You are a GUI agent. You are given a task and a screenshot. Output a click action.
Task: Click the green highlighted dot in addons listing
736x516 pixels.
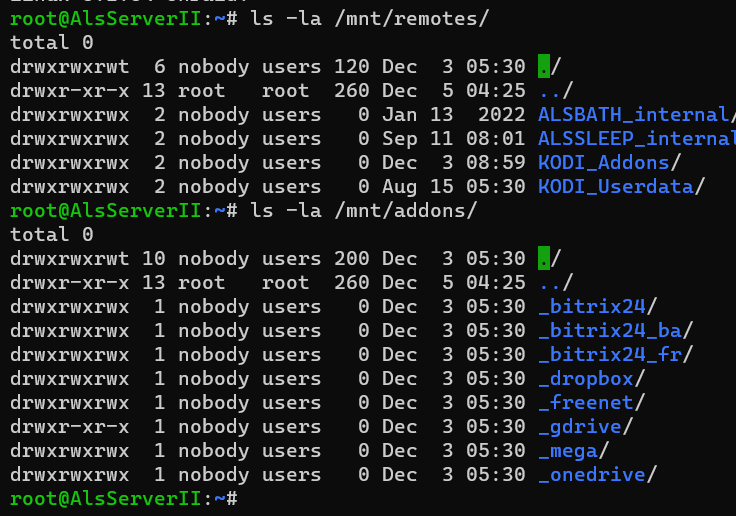(544, 258)
